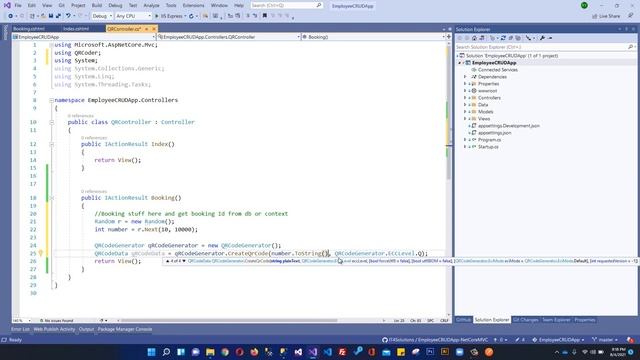The width and height of the screenshot is (640, 360).
Task: Switch to Index.cshtml tab
Action: [76, 29]
